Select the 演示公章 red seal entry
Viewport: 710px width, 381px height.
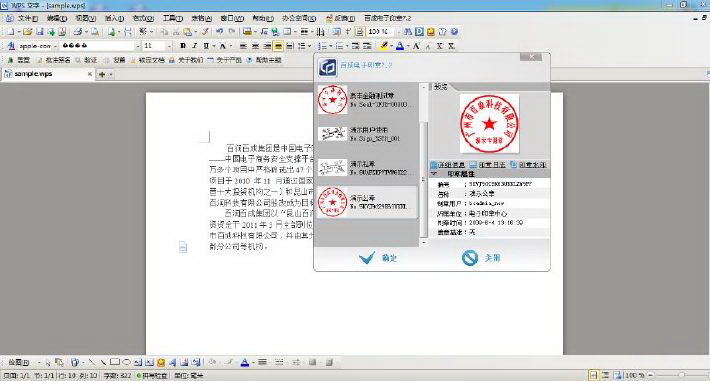coord(367,202)
